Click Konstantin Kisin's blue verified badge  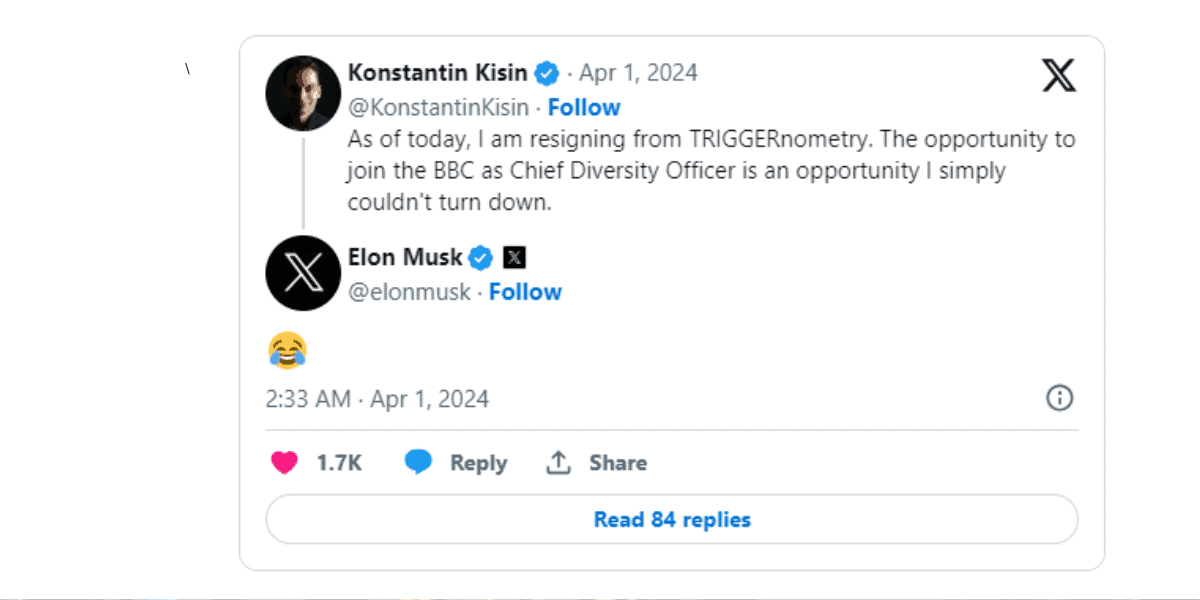pos(546,73)
